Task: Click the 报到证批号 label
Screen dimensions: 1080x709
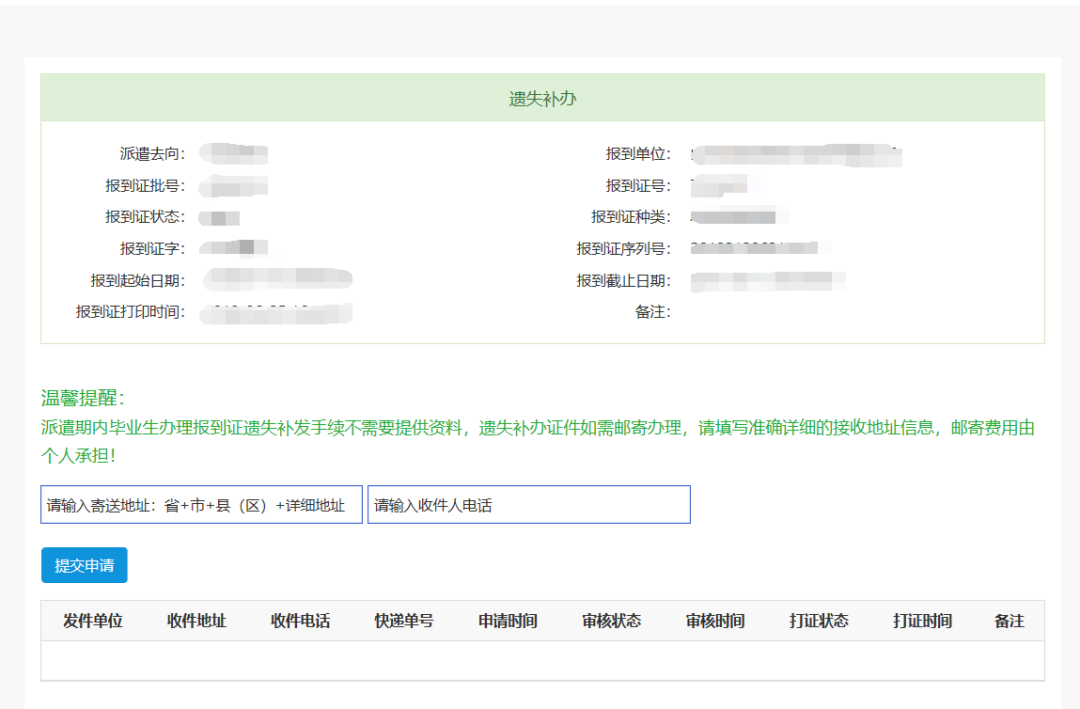Action: [145, 185]
